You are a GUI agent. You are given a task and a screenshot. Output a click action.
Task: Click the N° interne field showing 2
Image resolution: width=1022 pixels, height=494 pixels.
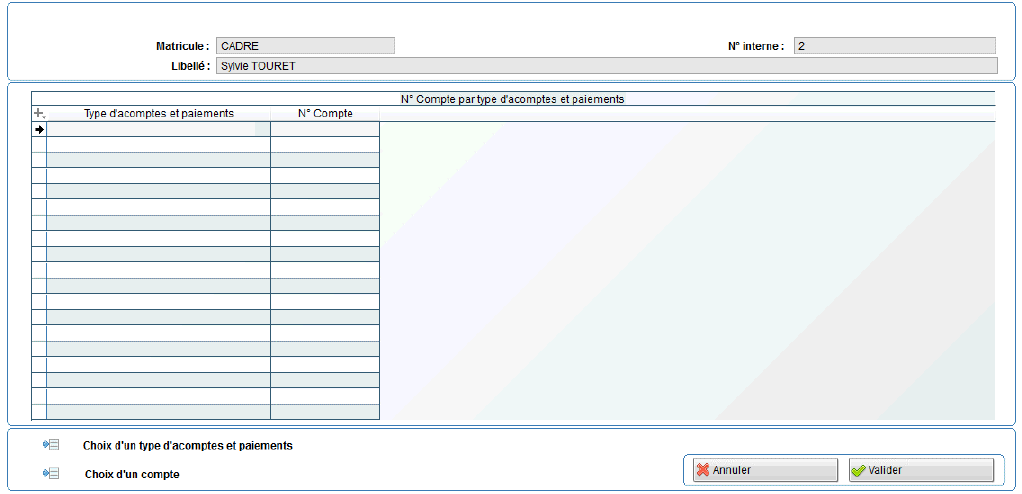click(895, 46)
